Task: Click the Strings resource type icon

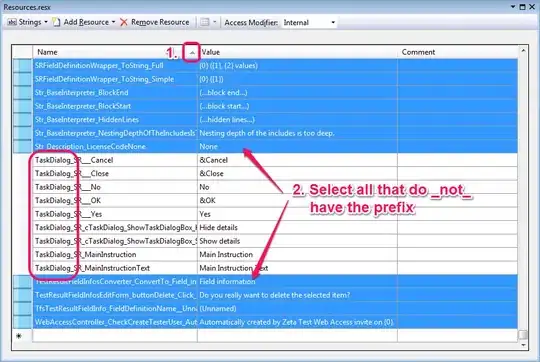Action: 12,22
